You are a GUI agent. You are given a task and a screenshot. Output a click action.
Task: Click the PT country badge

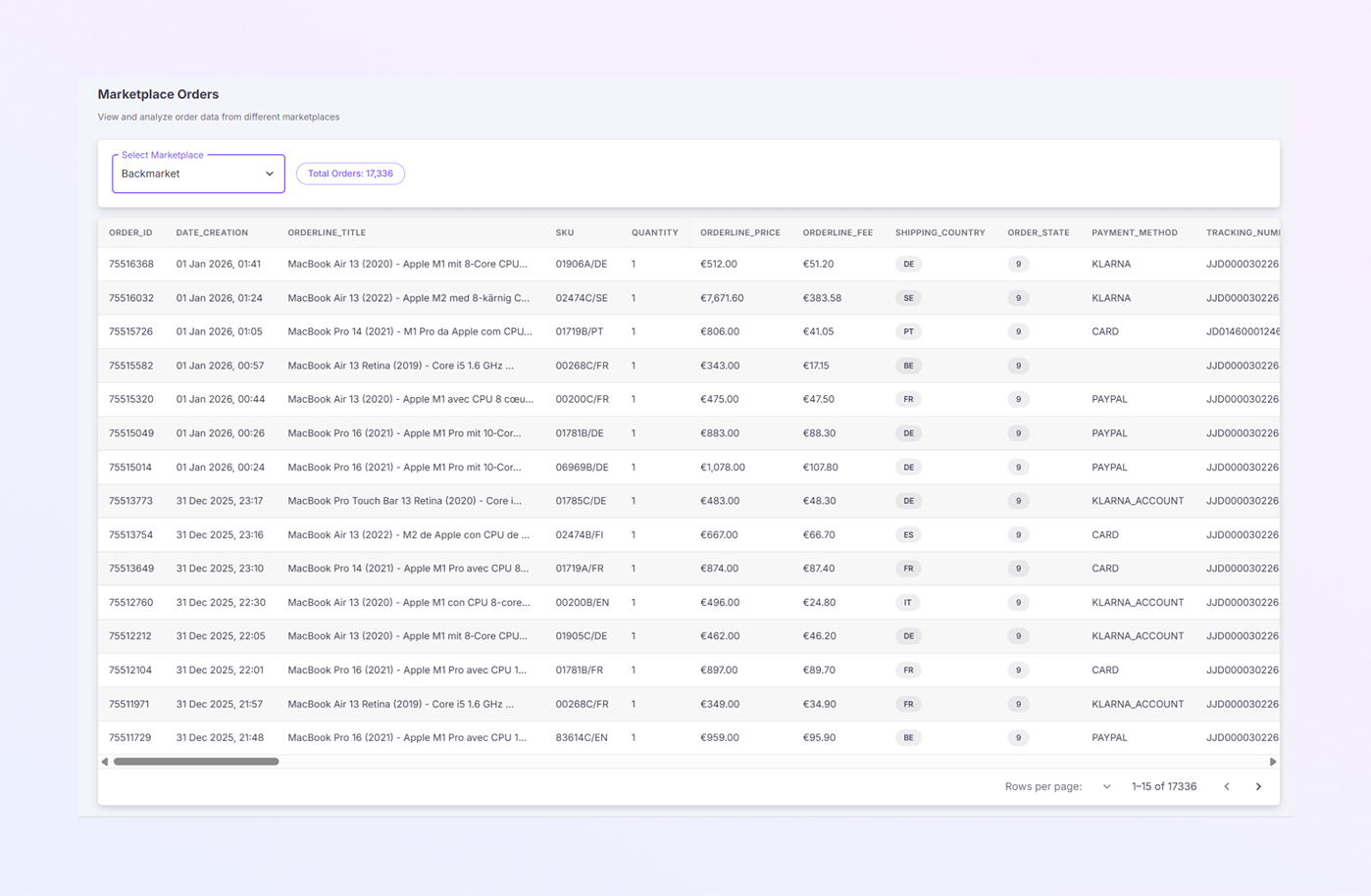click(908, 331)
